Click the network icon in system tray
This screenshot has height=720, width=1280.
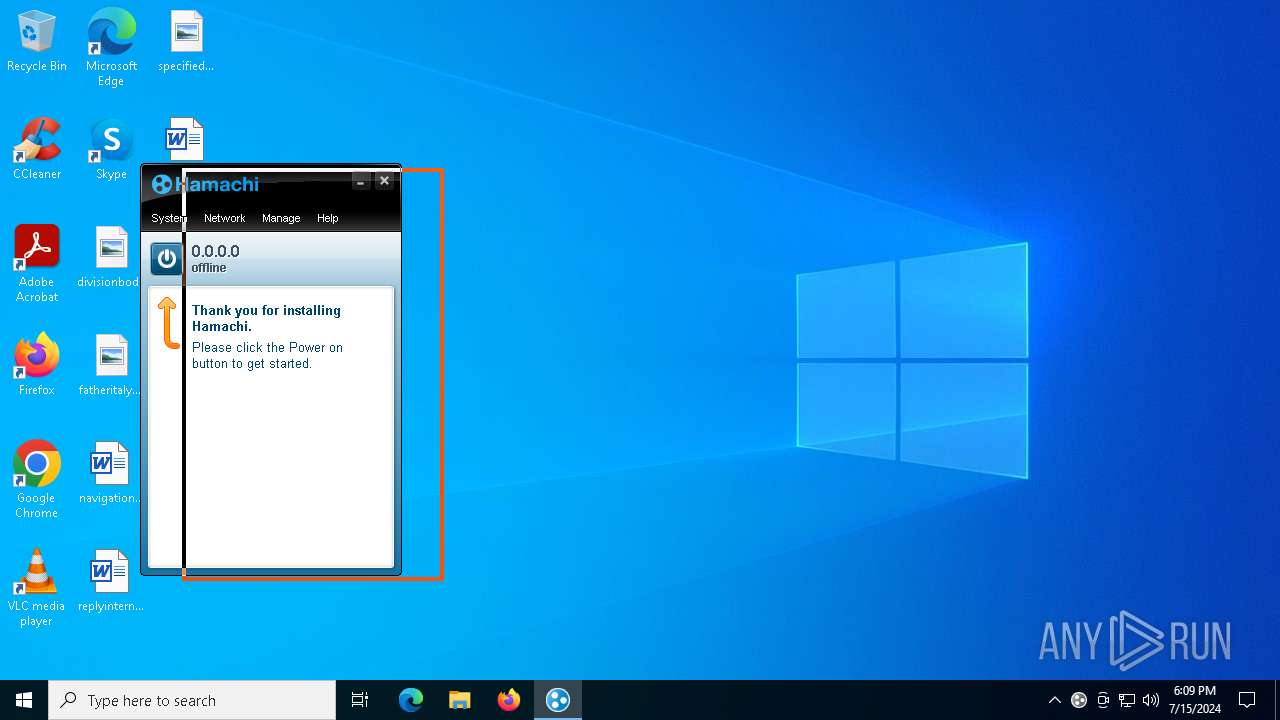coord(1127,700)
